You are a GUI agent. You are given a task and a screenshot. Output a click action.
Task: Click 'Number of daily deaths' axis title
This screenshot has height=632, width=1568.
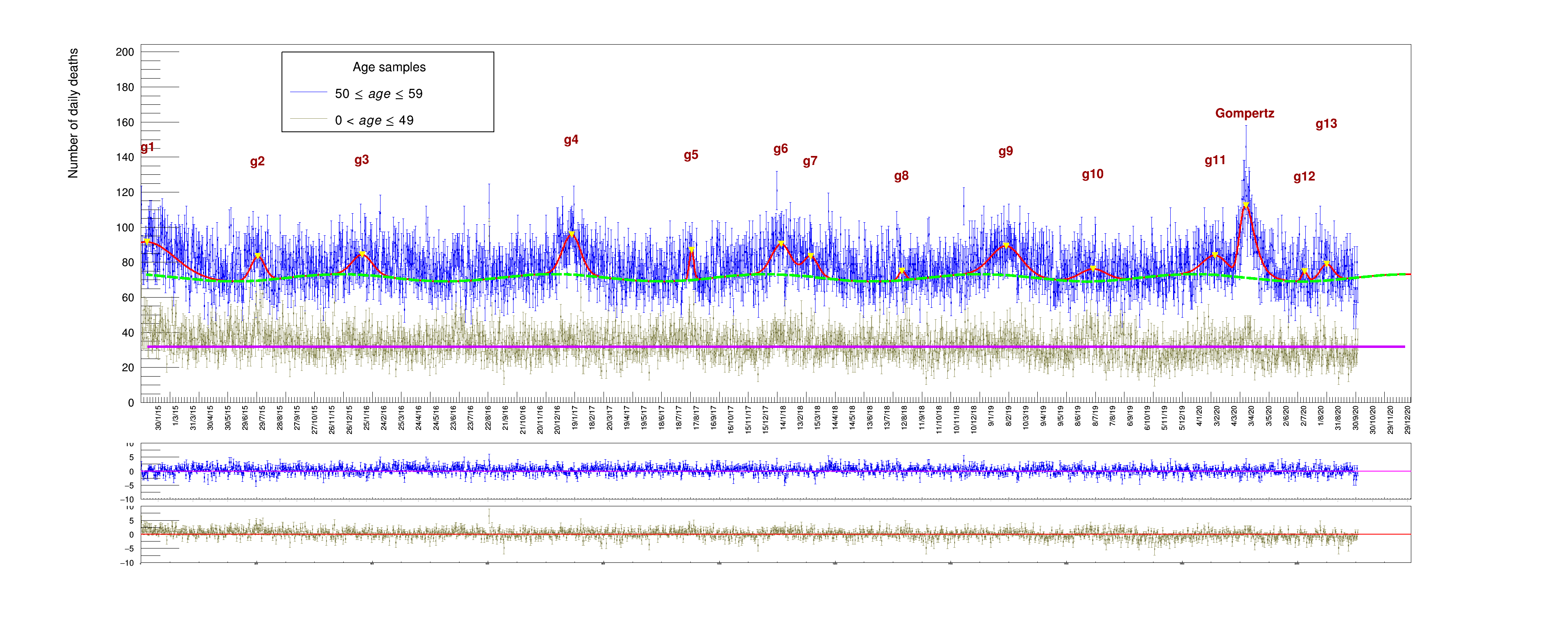[x=73, y=113]
